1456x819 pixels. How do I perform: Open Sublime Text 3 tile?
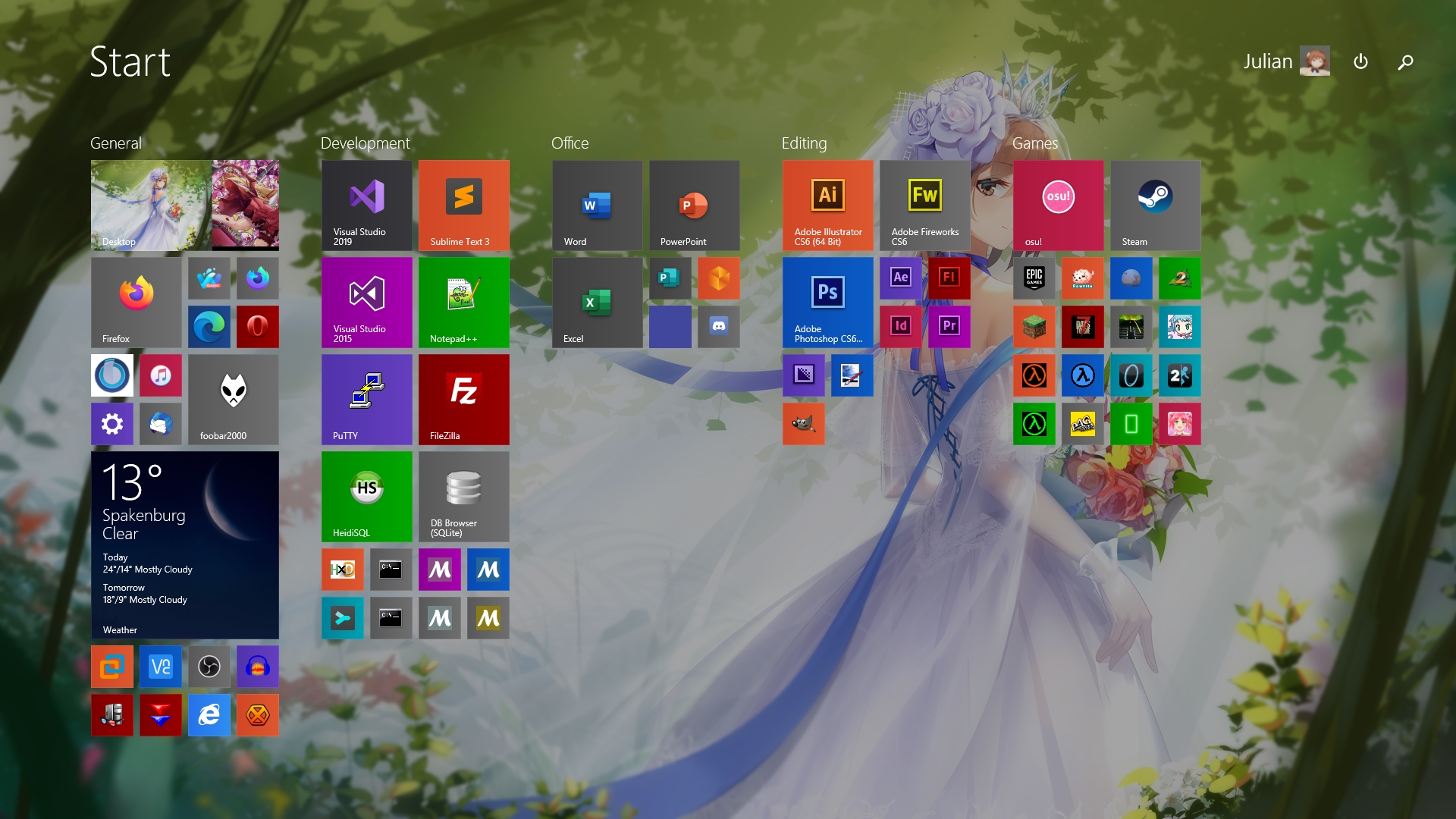[464, 206]
